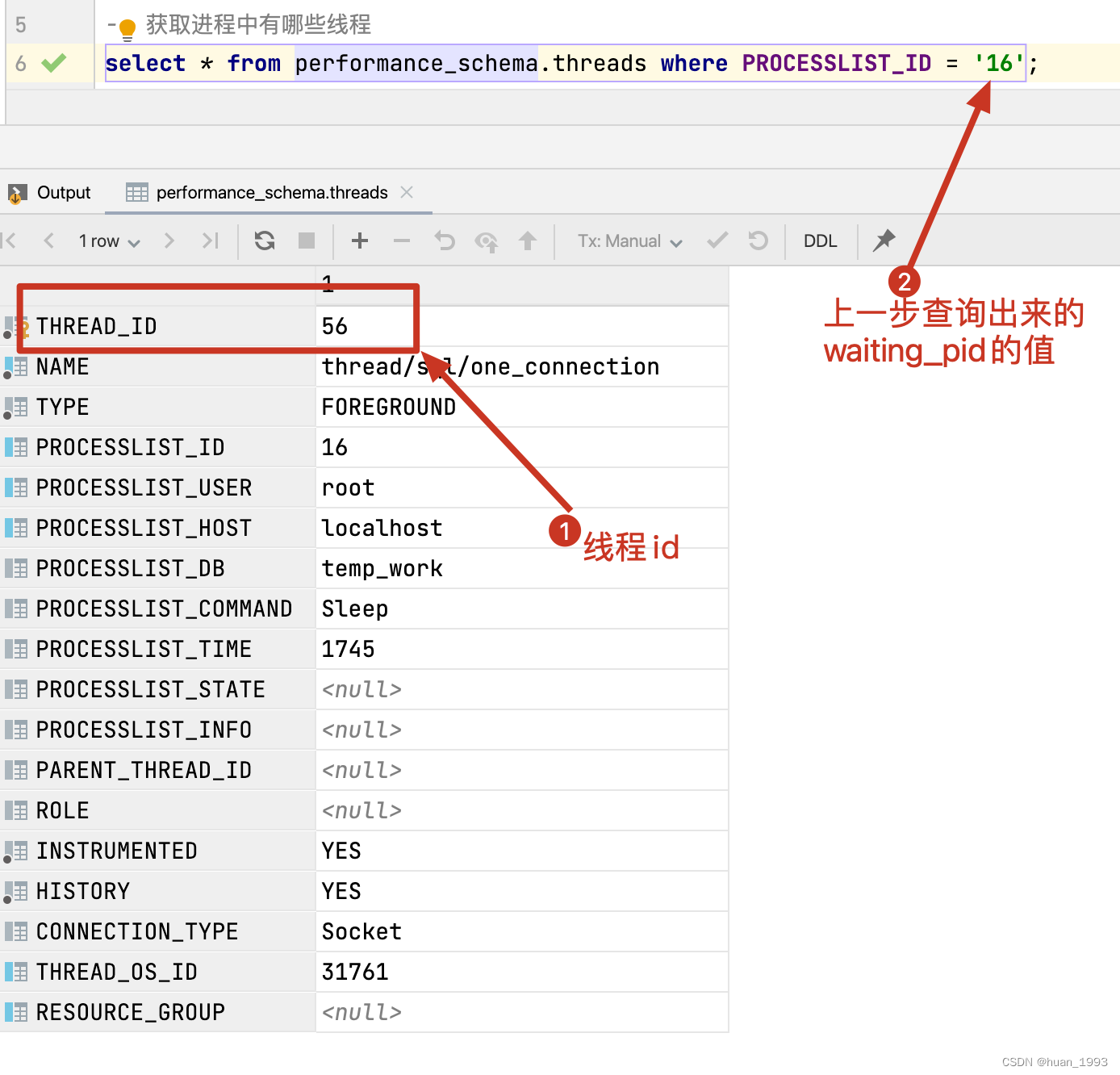Viewport: 1120px width, 1075px height.
Task: Click the first page navigation icon
Action: [x=10, y=241]
